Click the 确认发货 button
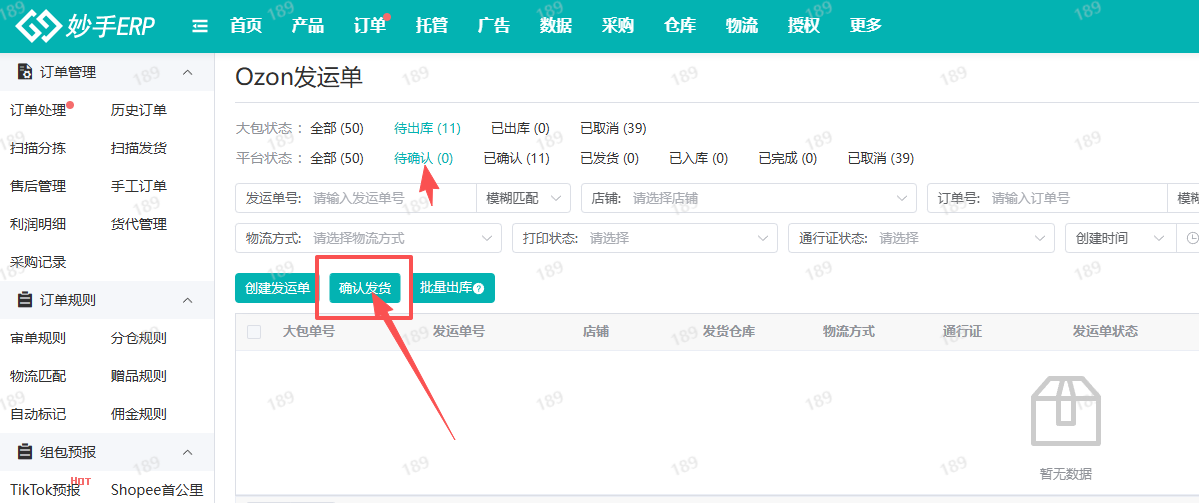Image resolution: width=1199 pixels, height=503 pixels. [x=365, y=288]
